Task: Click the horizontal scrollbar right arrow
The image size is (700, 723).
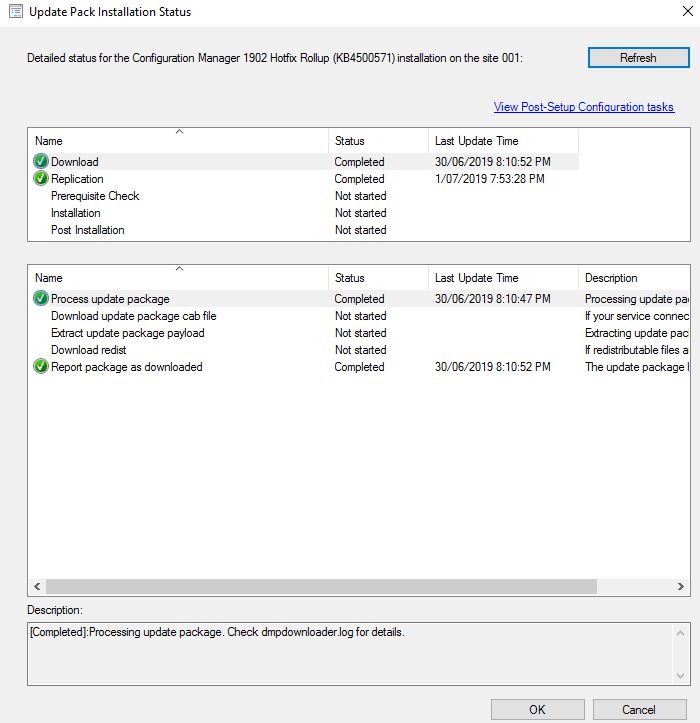Action: click(681, 586)
